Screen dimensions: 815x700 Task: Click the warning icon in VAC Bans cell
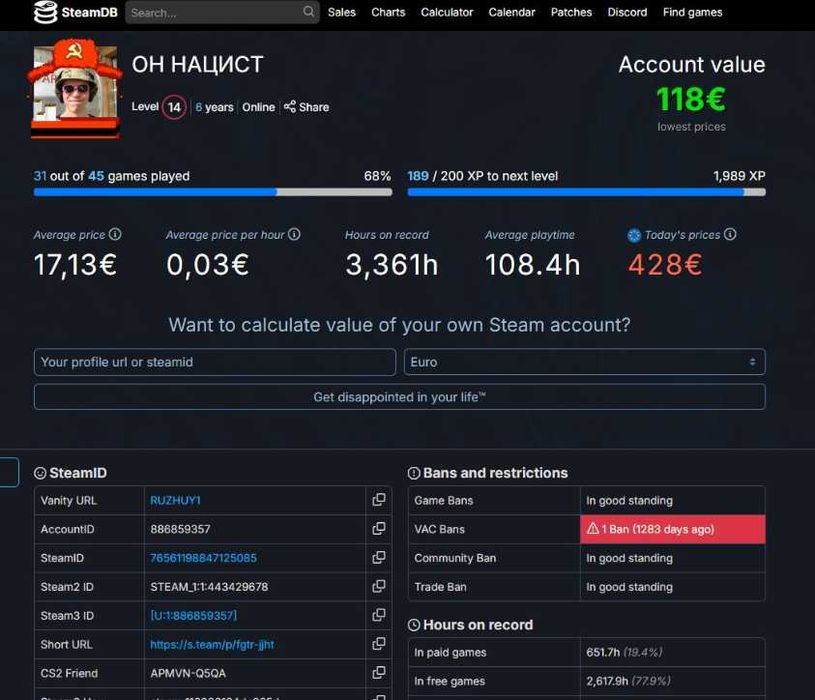[x=593, y=529]
